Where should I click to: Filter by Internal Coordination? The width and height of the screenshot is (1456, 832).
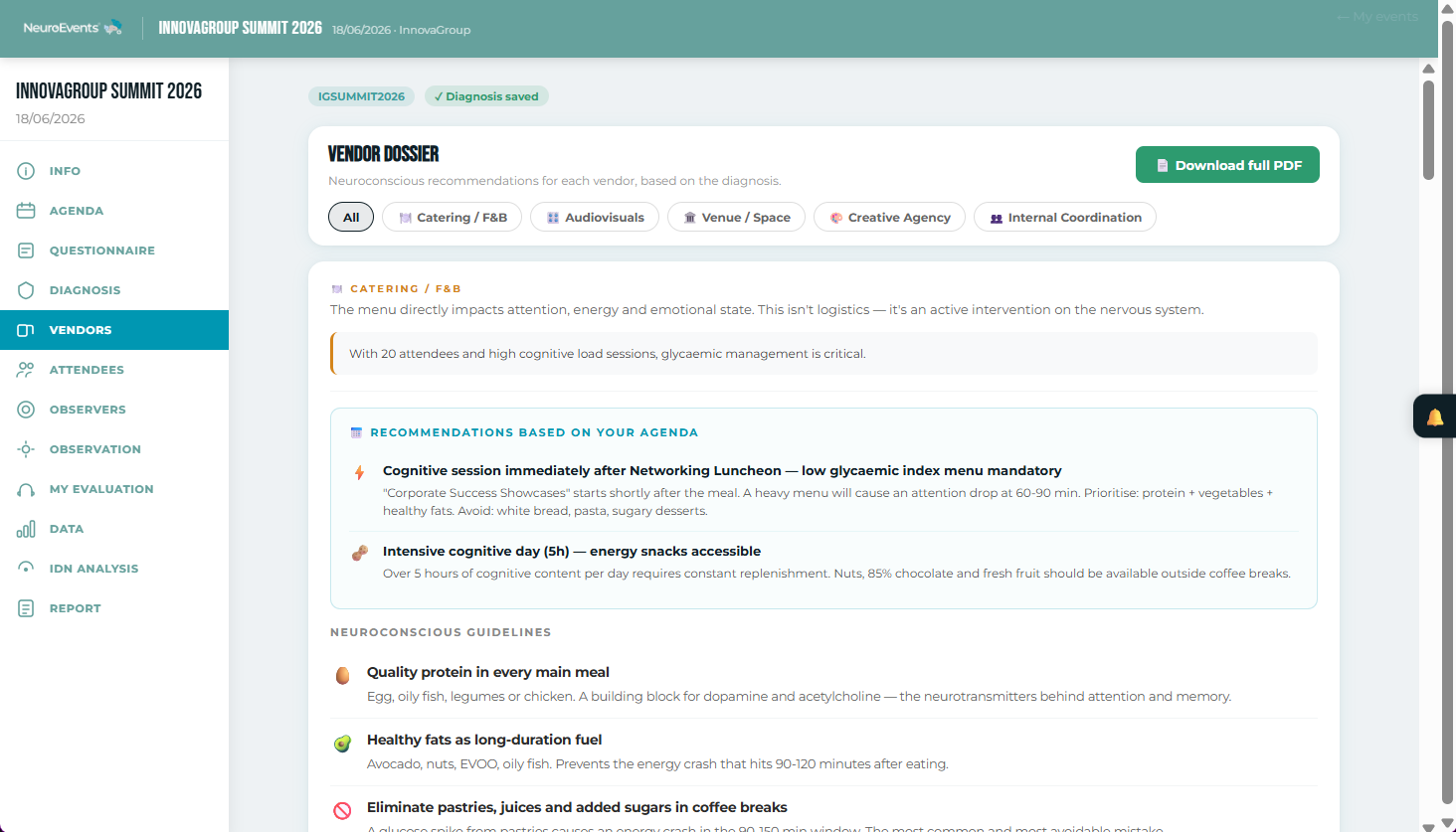pos(1065,218)
